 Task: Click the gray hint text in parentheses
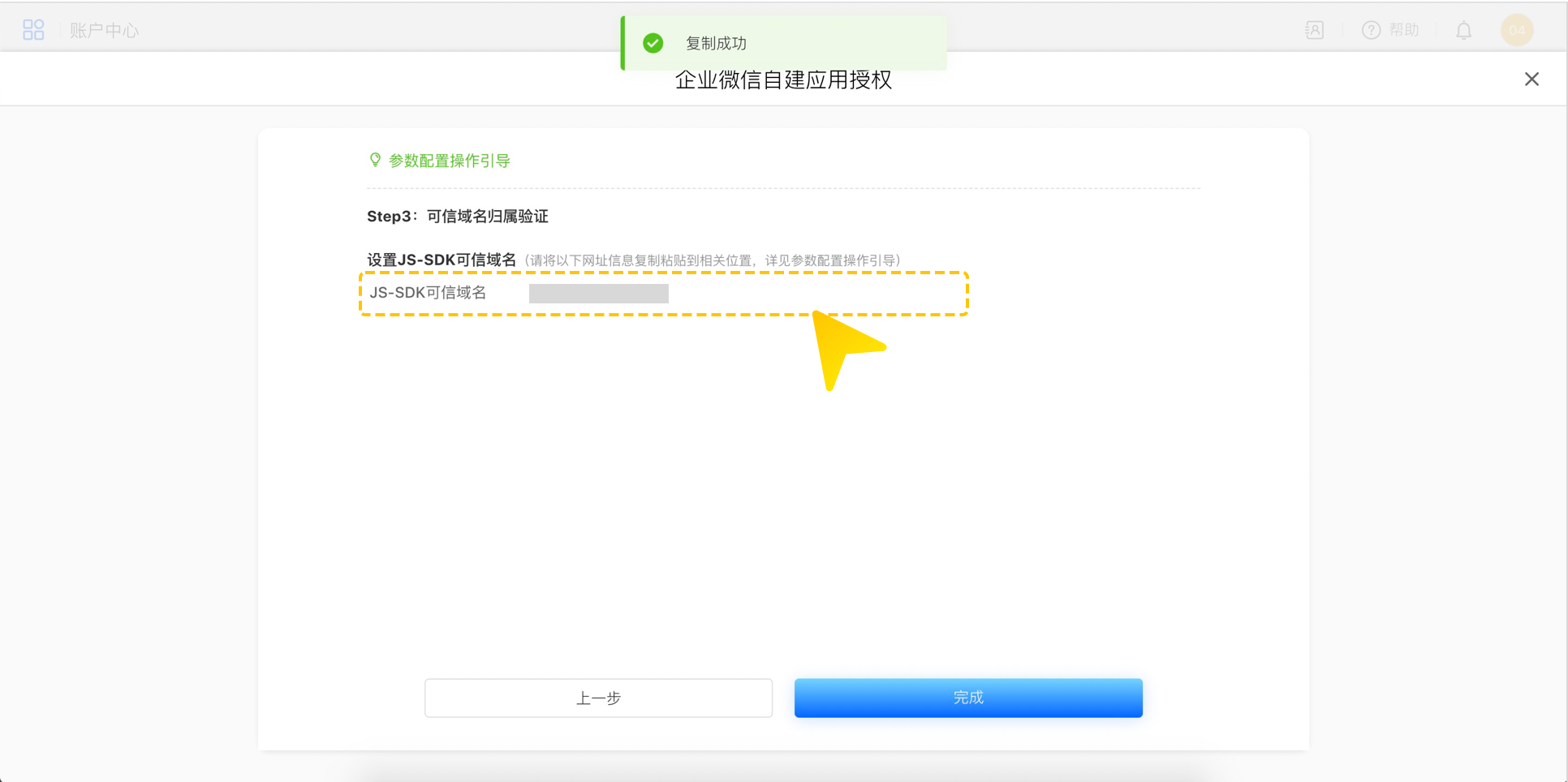(x=713, y=260)
